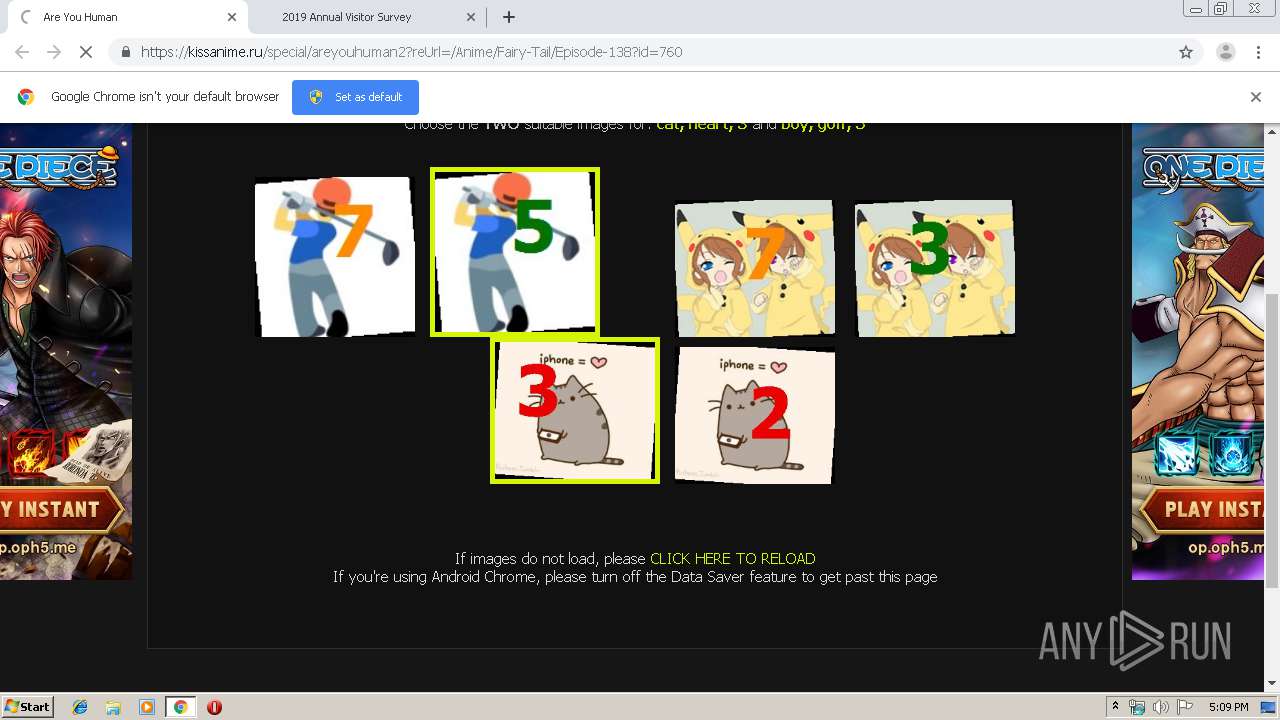Click the 5:09 PM taskbar clock

click(x=1228, y=707)
